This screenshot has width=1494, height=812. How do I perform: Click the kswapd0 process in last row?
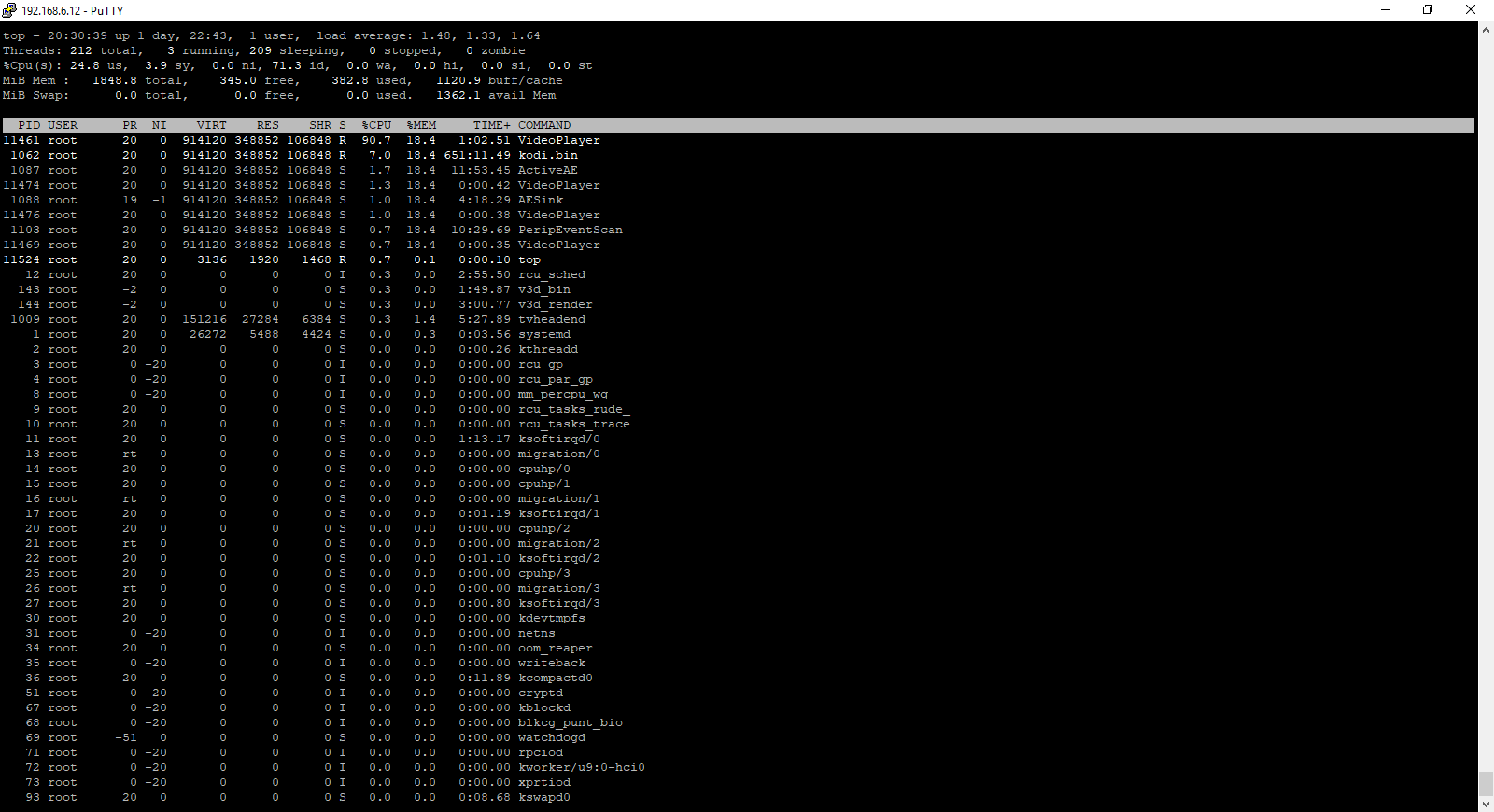click(544, 798)
